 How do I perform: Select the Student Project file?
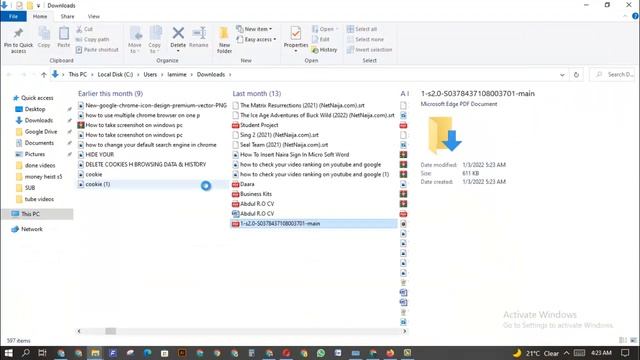tap(259, 125)
